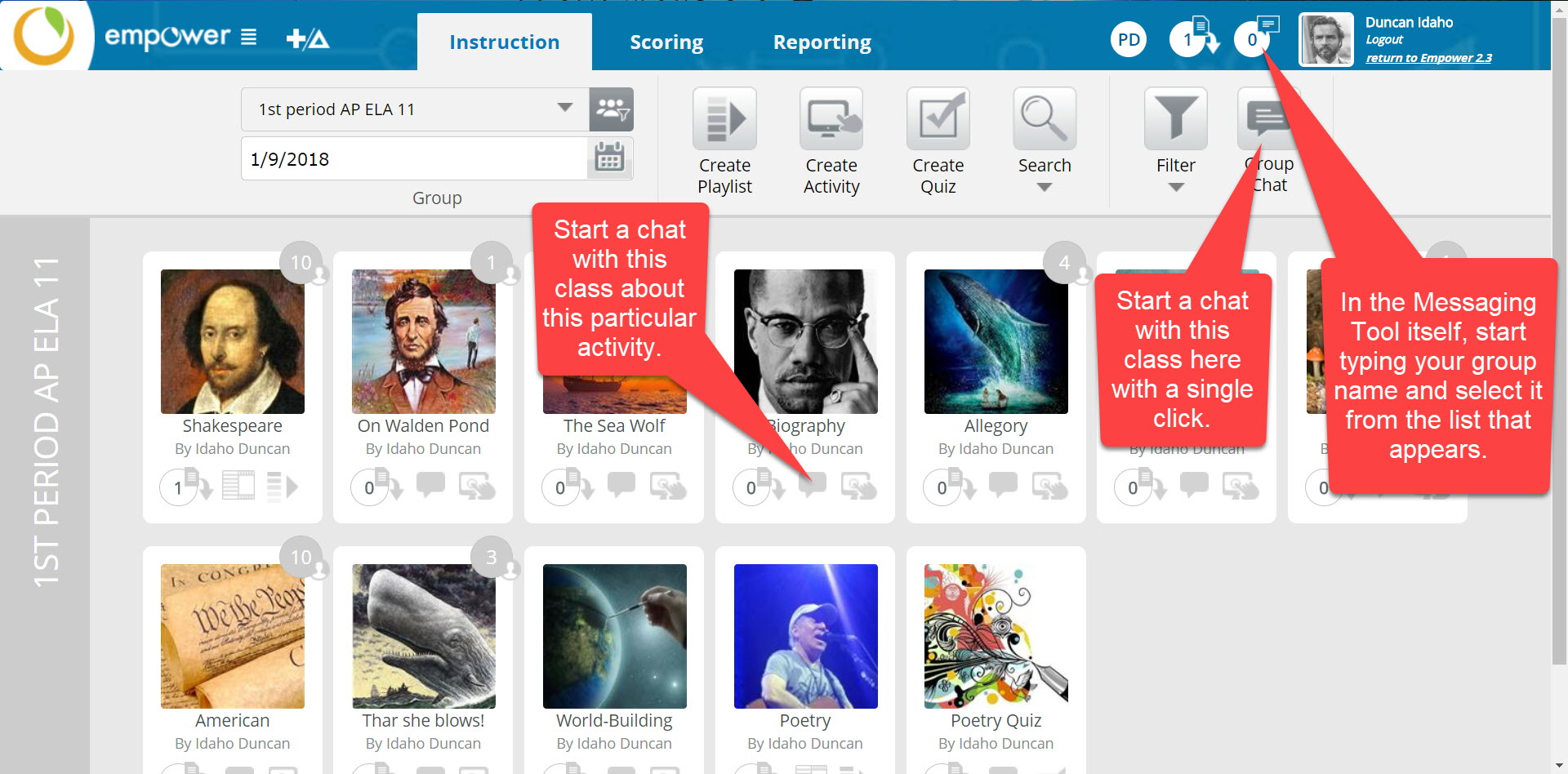Click the assignment count 1 under Shakespeare
The image size is (1568, 774).
(x=185, y=487)
